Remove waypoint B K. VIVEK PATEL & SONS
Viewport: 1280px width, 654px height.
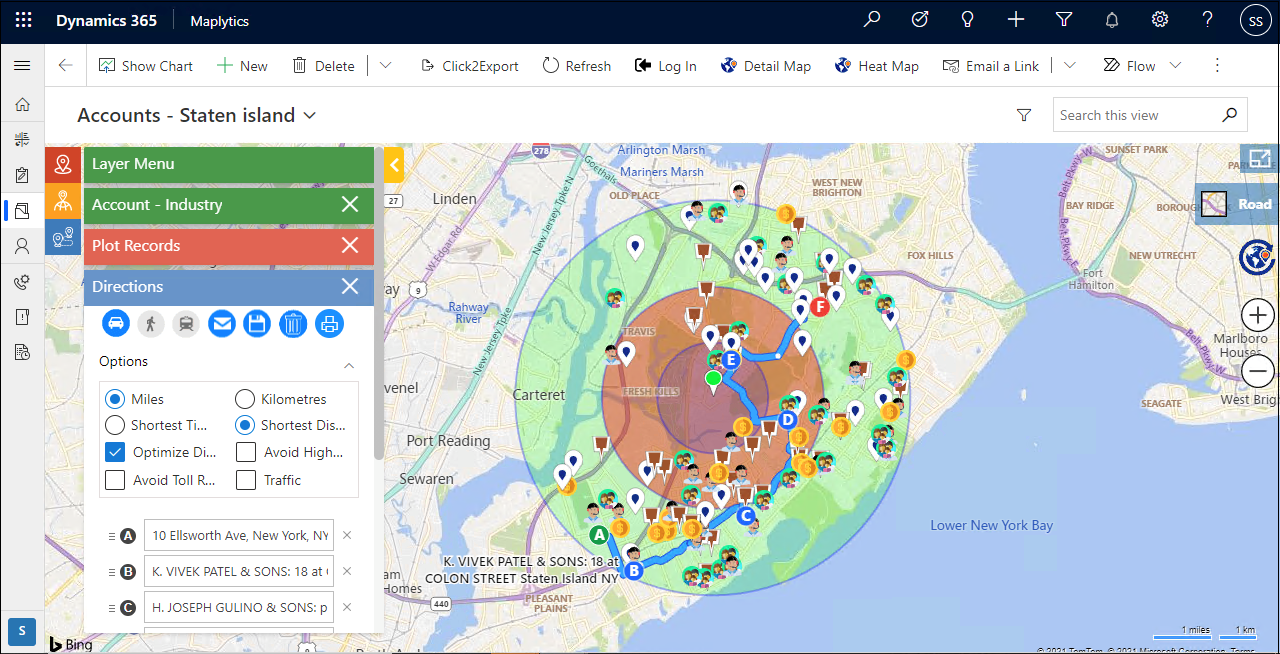(347, 571)
